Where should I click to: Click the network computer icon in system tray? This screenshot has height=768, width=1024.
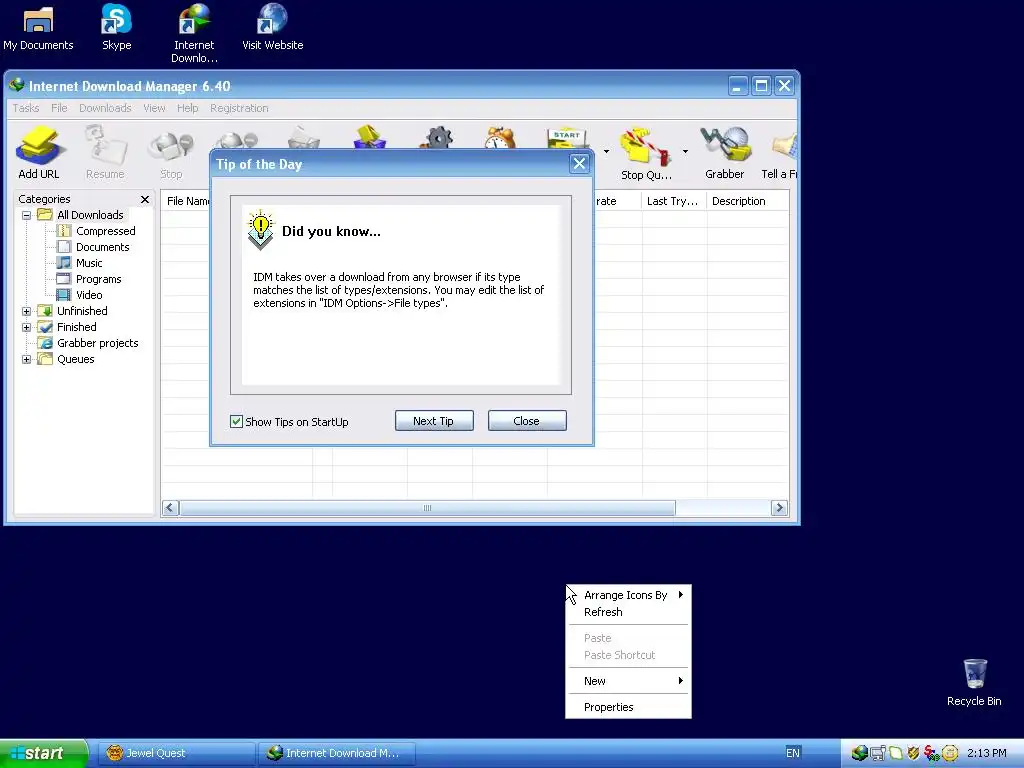click(x=878, y=753)
